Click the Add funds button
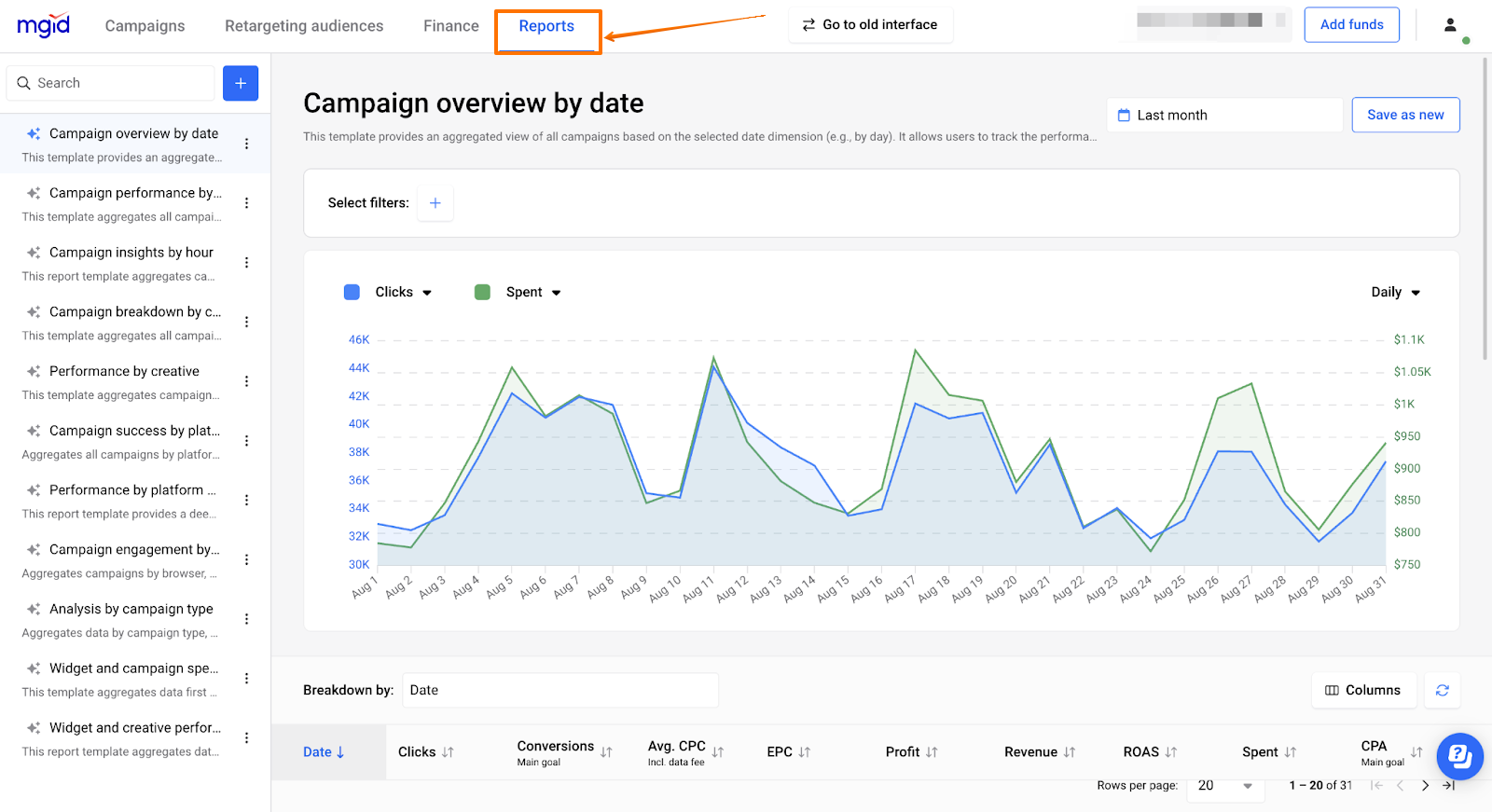Screen dimensions: 1492x812 [1351, 25]
